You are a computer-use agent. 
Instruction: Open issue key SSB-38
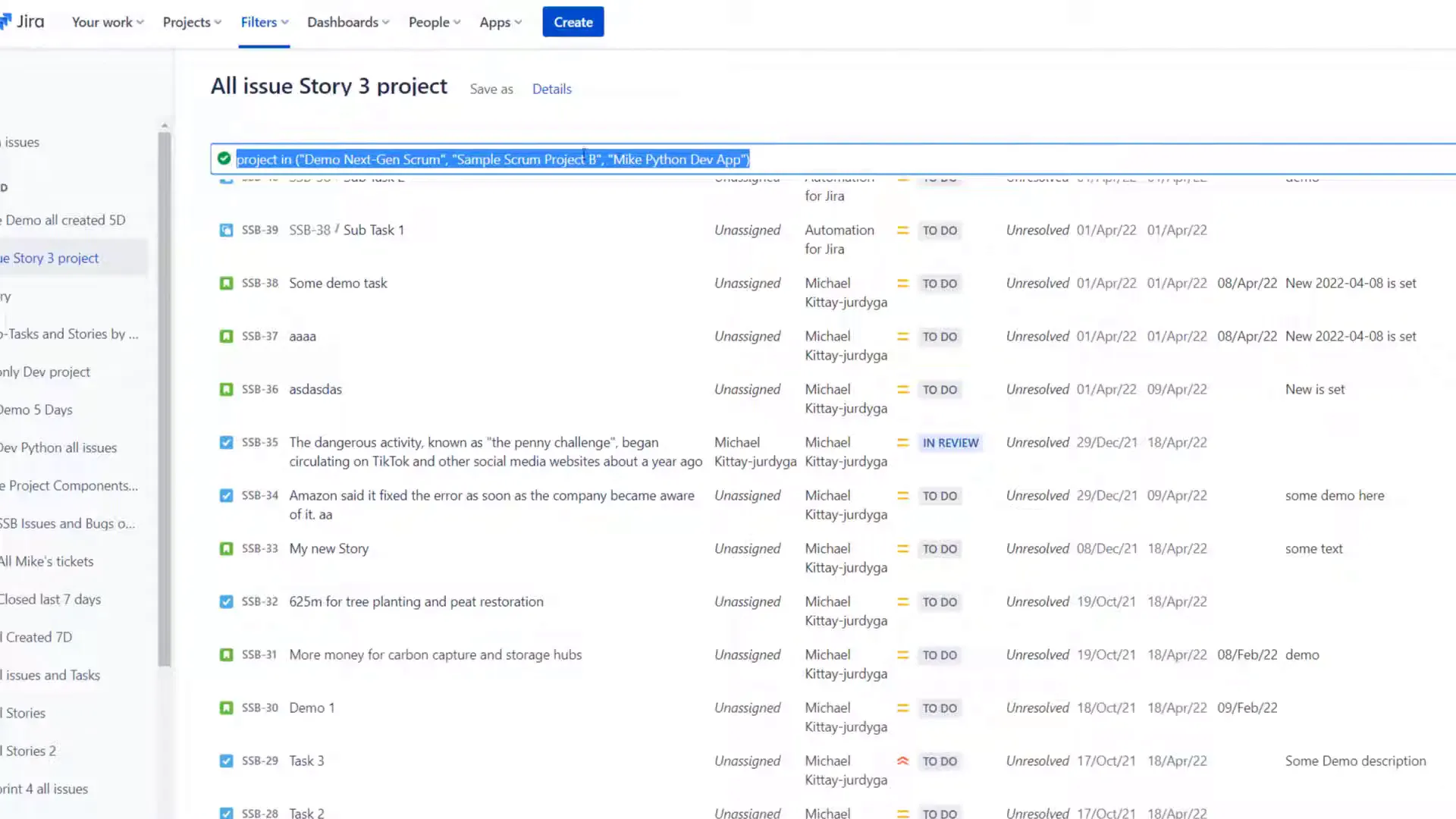[260, 283]
